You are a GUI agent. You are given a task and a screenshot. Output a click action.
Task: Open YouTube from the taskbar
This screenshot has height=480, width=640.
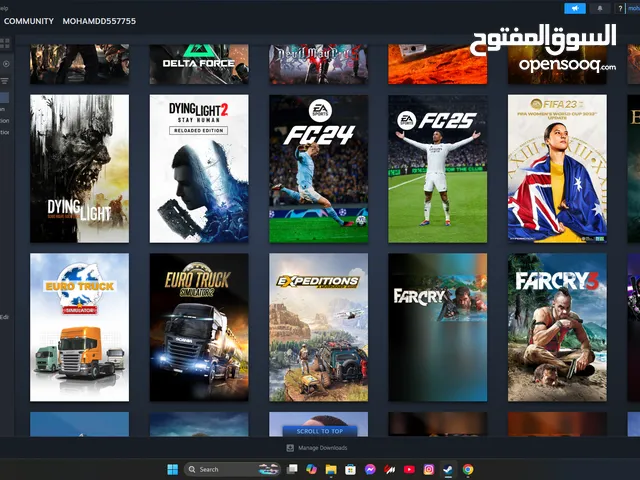pyautogui.click(x=409, y=469)
